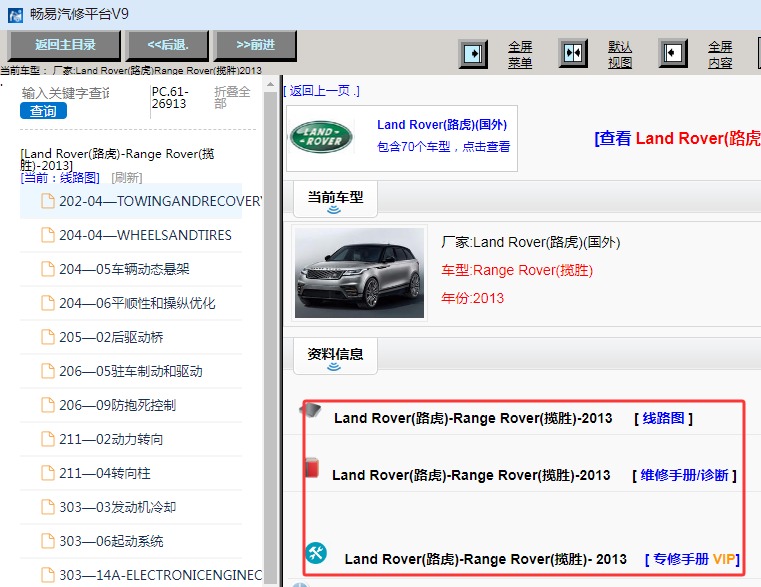Click the fullscreen content arrow icon
The image size is (761, 587).
tap(673, 53)
